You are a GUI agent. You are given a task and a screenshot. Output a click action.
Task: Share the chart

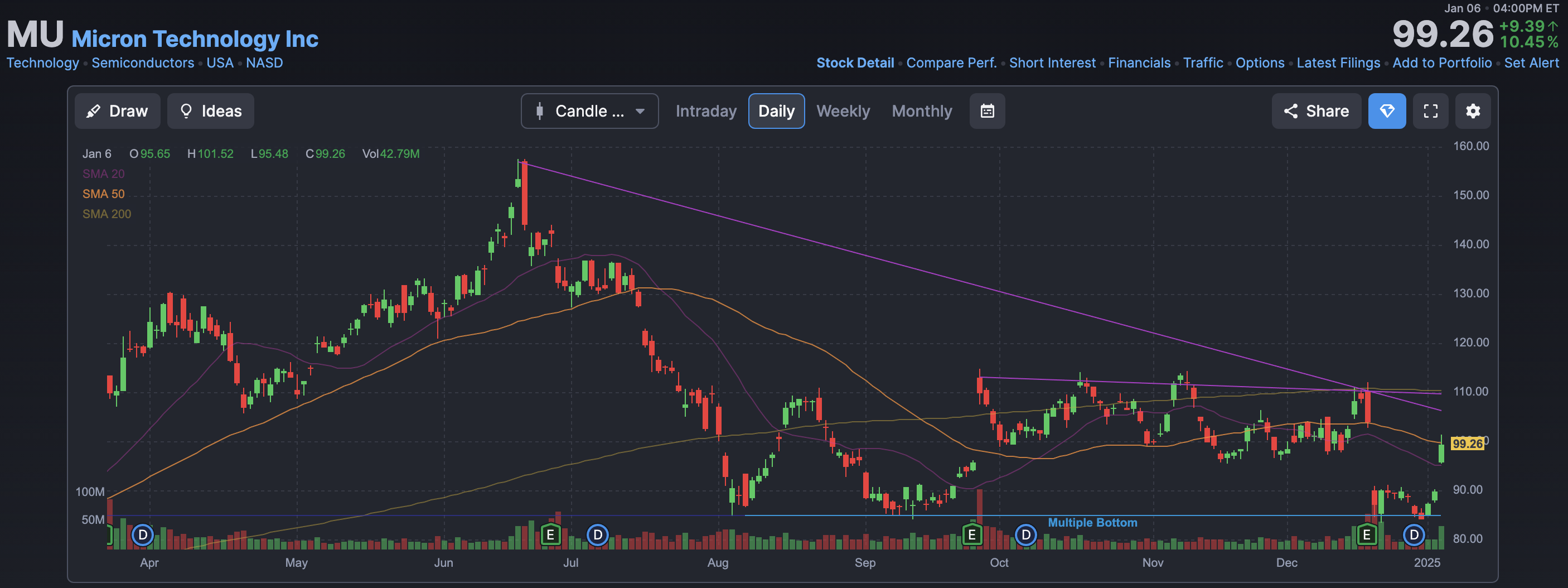click(x=1316, y=111)
